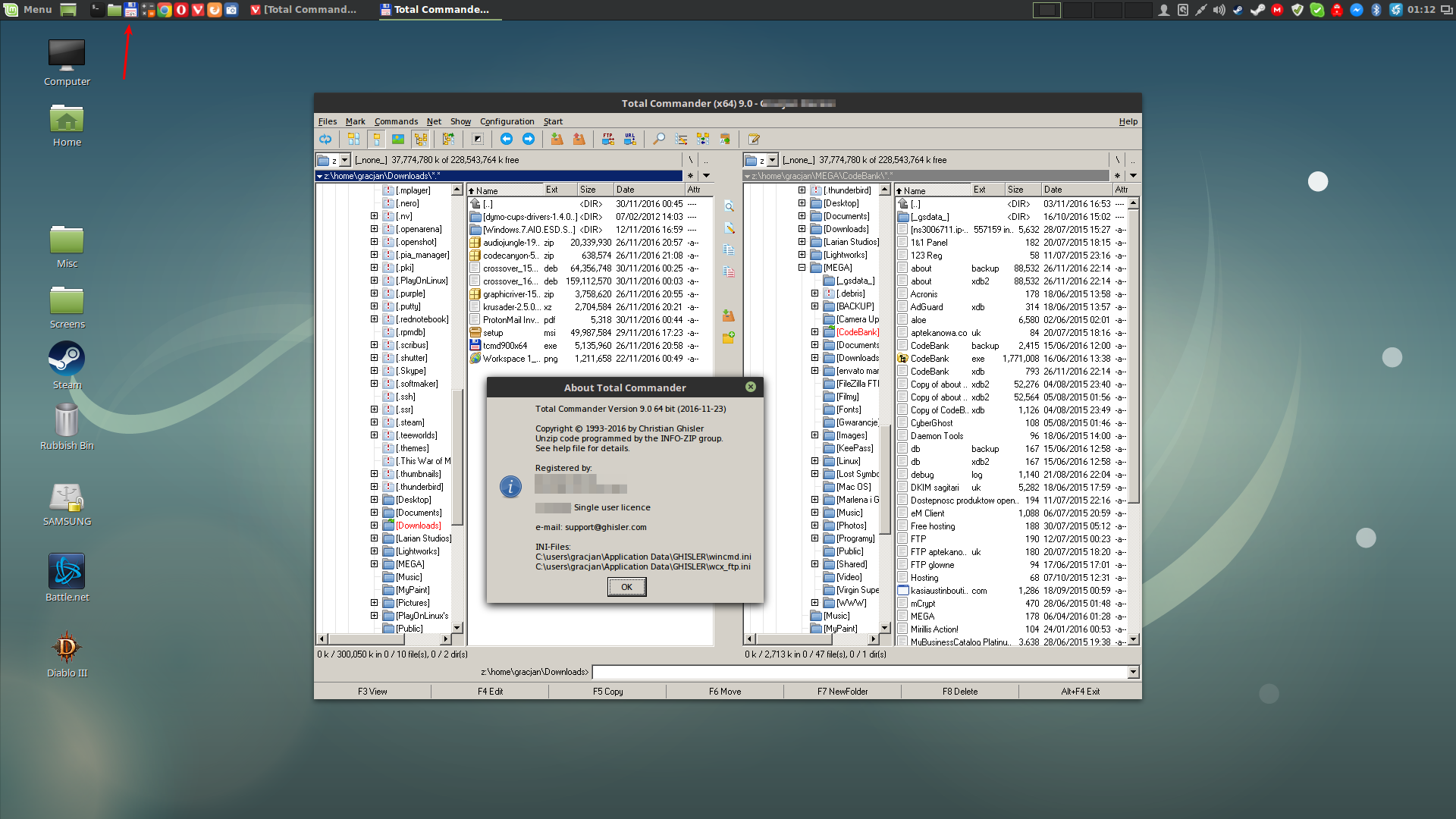Click the F8 Delete button
The height and width of the screenshot is (819, 1456).
click(960, 692)
